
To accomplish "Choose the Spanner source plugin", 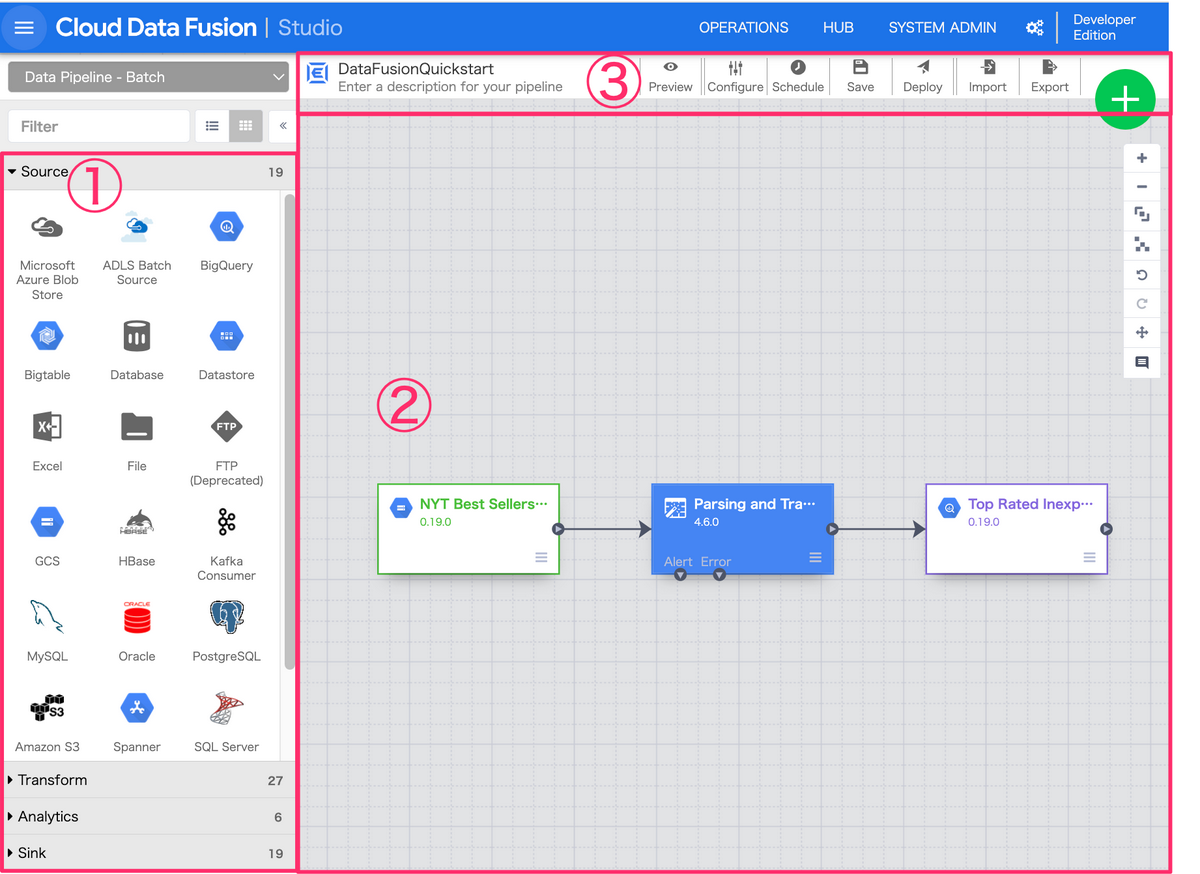I will click(x=137, y=721).
